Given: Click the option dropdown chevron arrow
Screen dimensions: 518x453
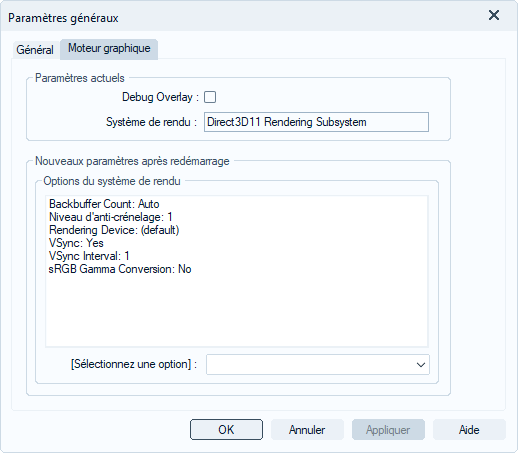Looking at the screenshot, I should click(x=421, y=365).
